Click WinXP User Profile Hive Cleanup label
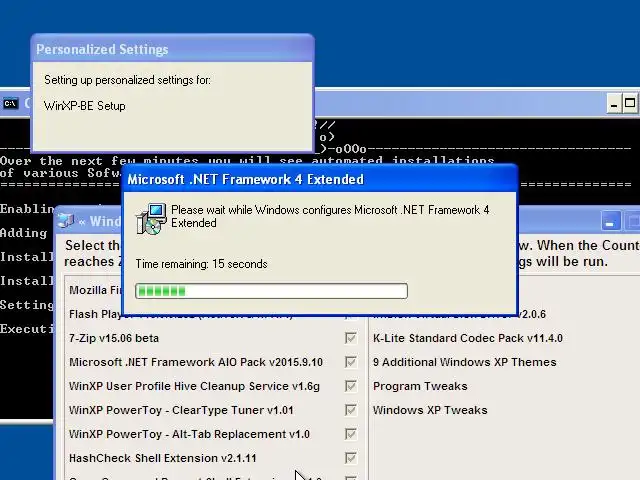640x480 pixels. (x=194, y=386)
